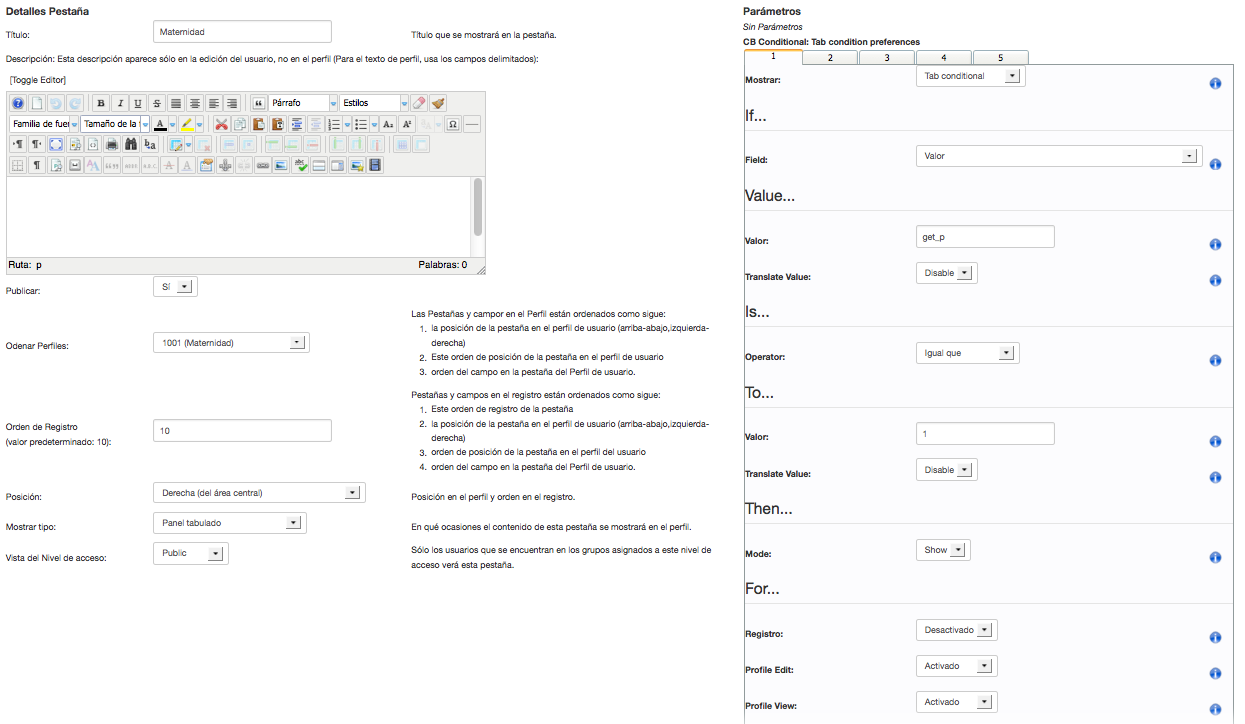
Task: Click info icon for Profile View
Action: [1215, 709]
